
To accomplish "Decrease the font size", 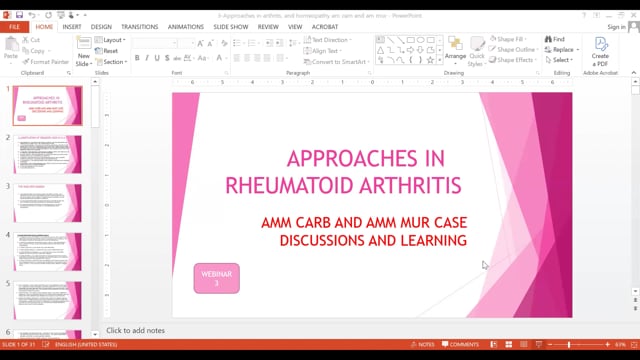I will tap(210, 43).
